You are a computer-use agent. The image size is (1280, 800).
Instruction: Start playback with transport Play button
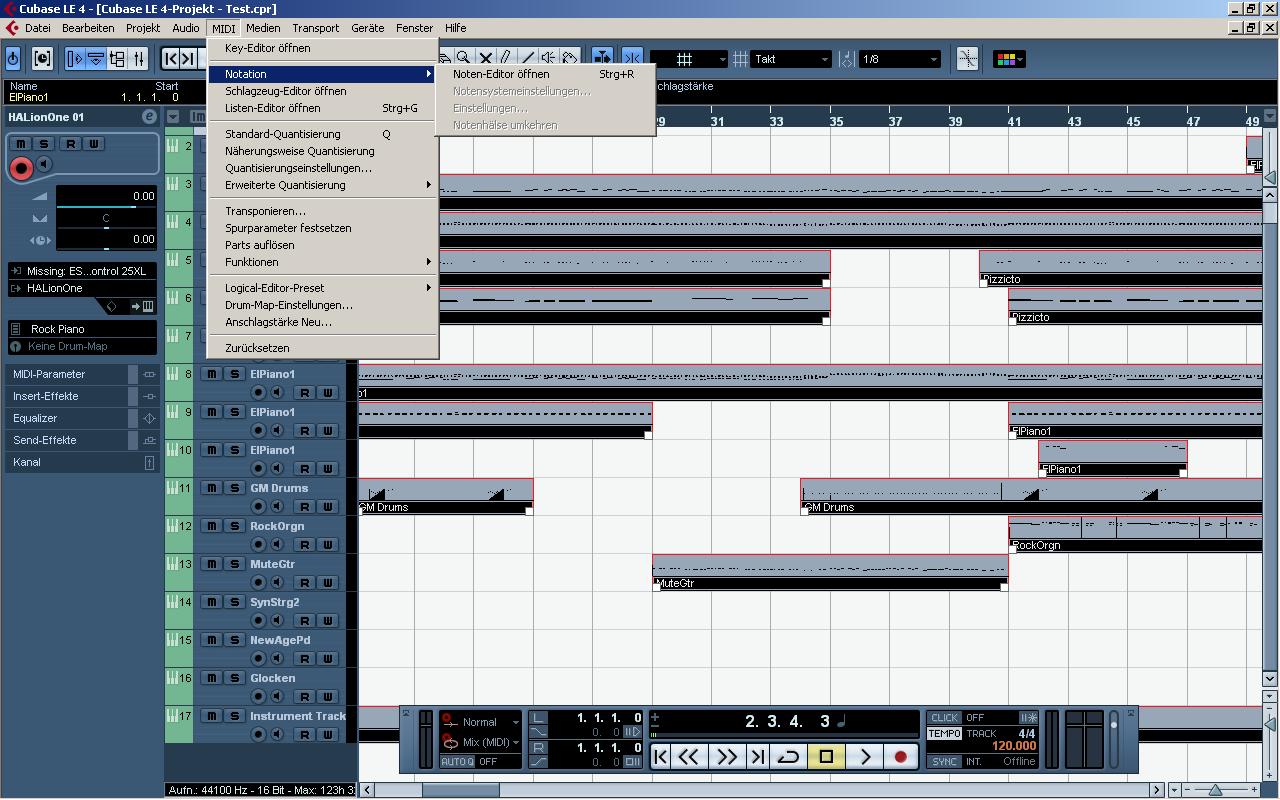tap(865, 757)
